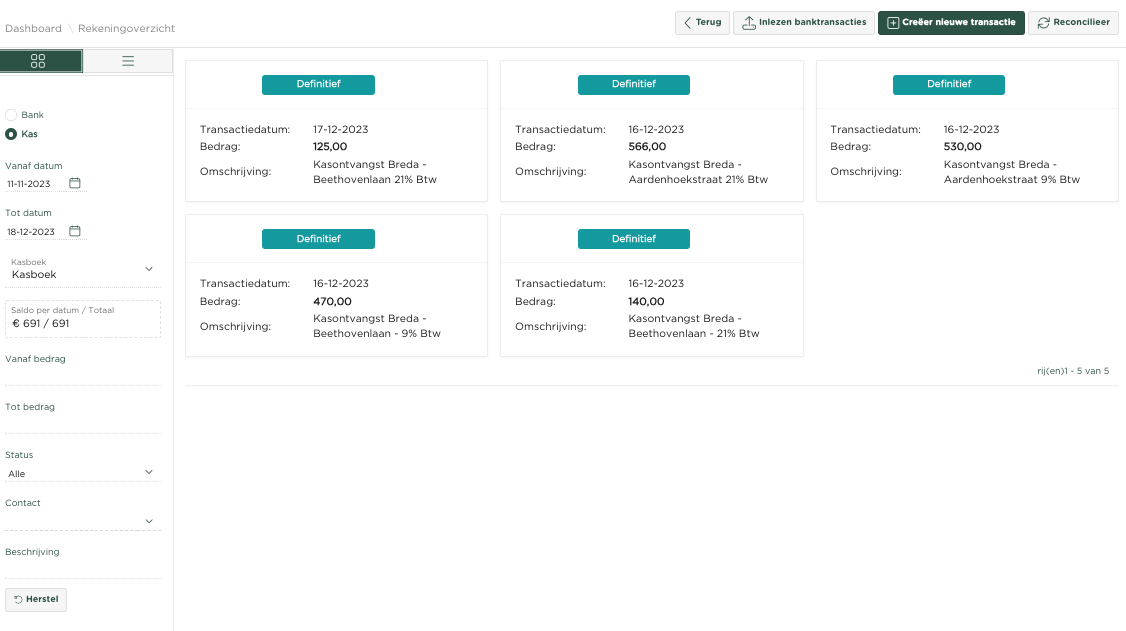Viewport: 1126px width, 631px height.
Task: Open the Status dropdown
Action: (83, 473)
